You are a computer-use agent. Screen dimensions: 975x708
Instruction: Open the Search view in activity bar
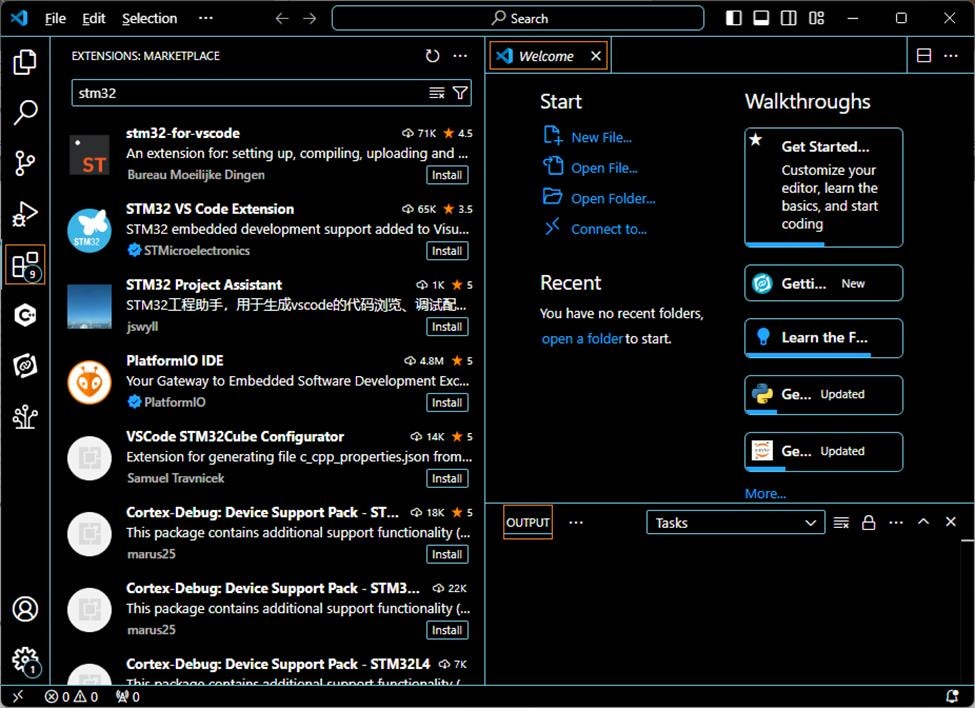(x=25, y=113)
